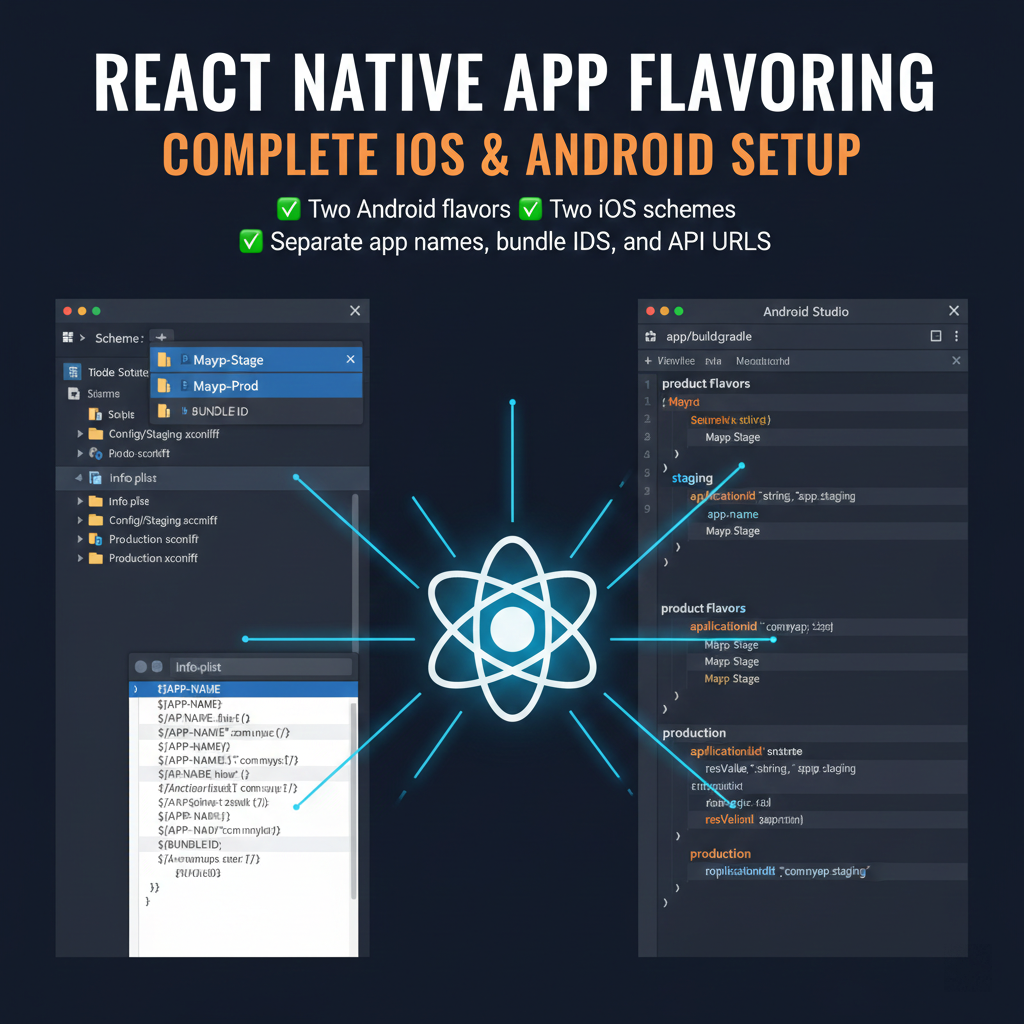1024x1024 pixels.
Task: Close the Android Studio tab bar with X
Action: click(x=956, y=360)
